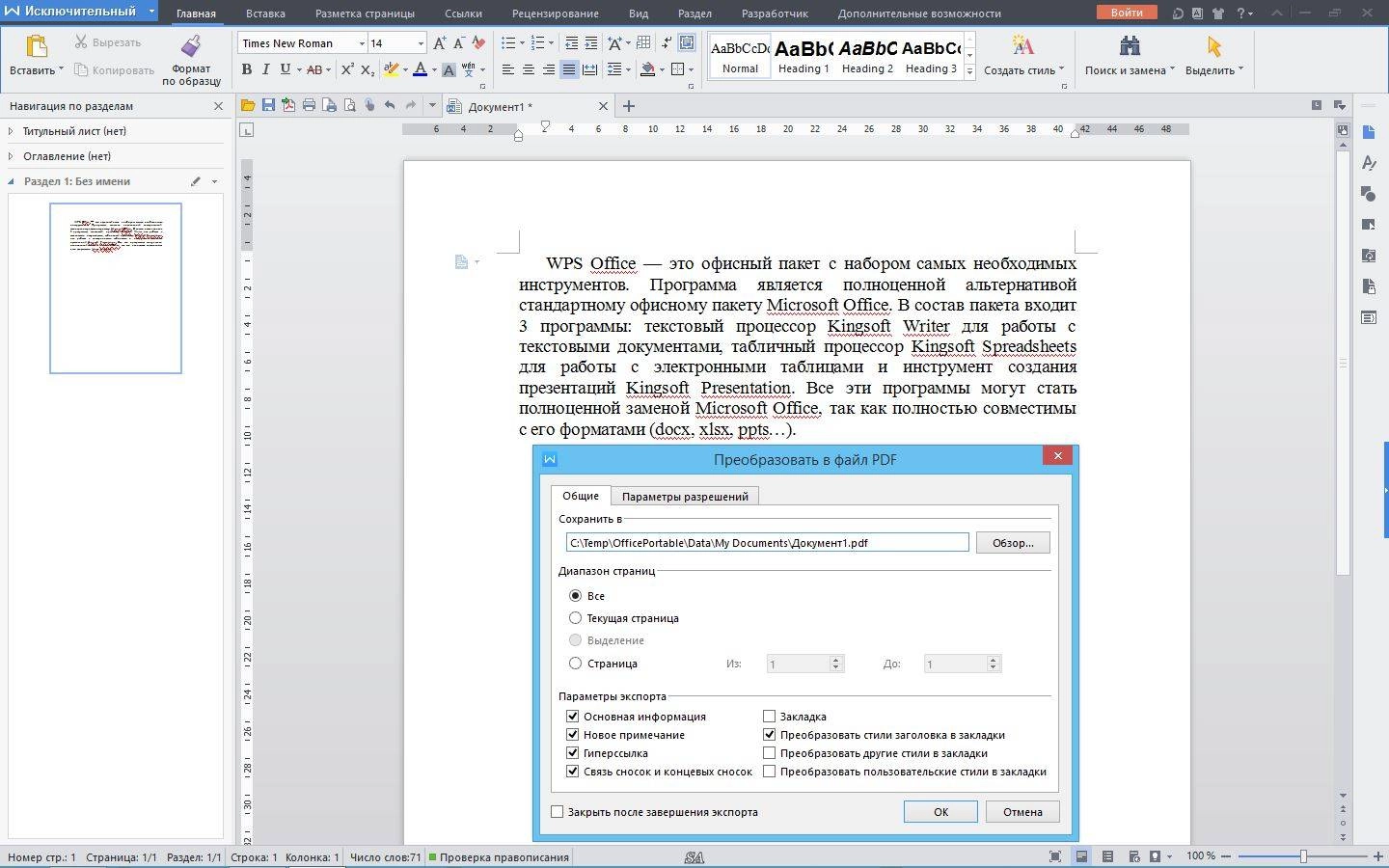Screen dimensions: 1389x868
Task: Center the text alignment
Action: (x=529, y=69)
